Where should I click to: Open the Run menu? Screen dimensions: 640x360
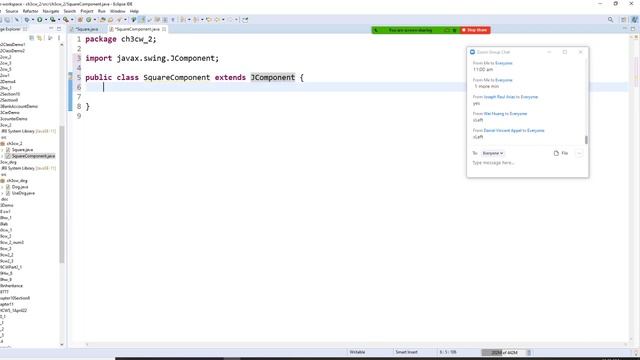click(102, 11)
